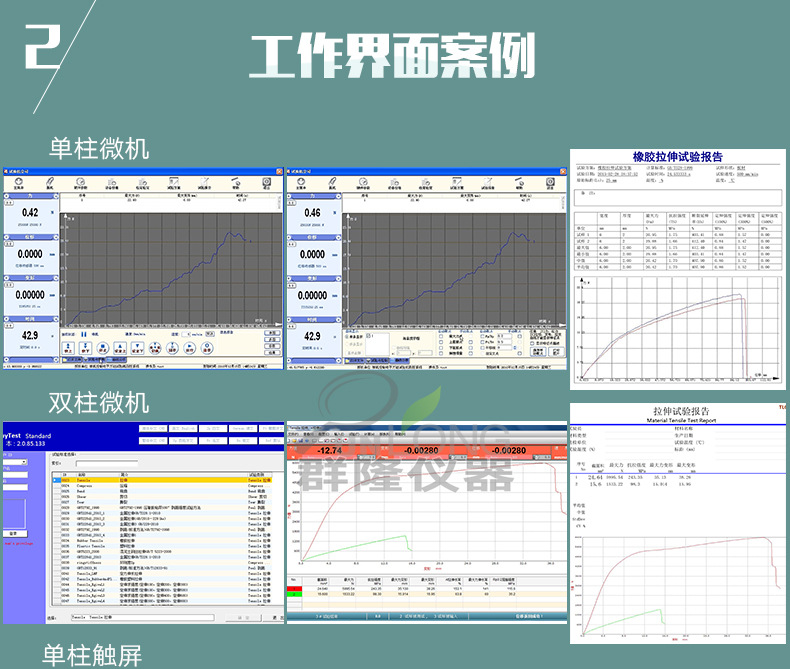Image resolution: width=790 pixels, height=669 pixels.
Task: Collapse the force panel showing 0.42
Action: 56,196
